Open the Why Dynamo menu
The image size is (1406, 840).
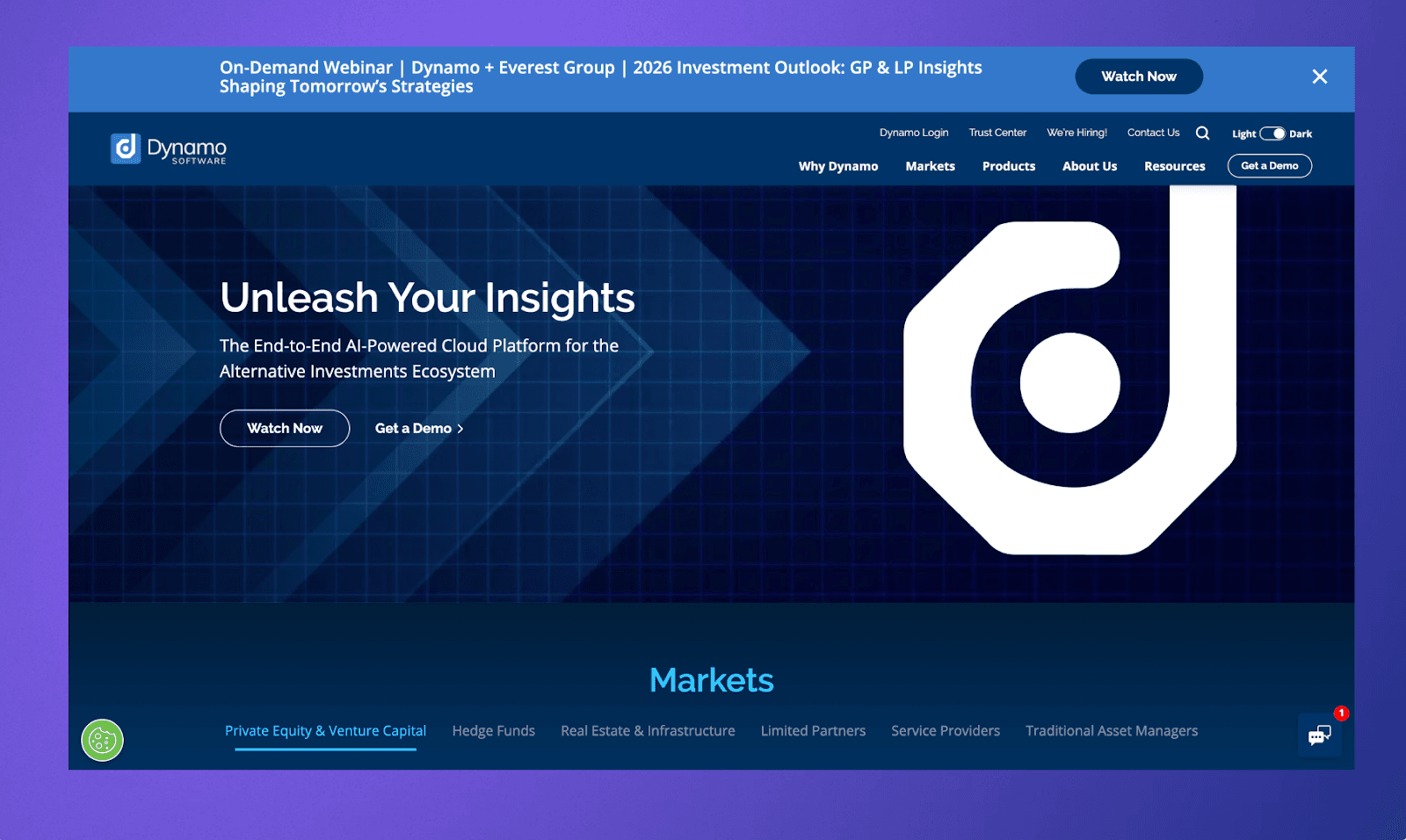(838, 166)
